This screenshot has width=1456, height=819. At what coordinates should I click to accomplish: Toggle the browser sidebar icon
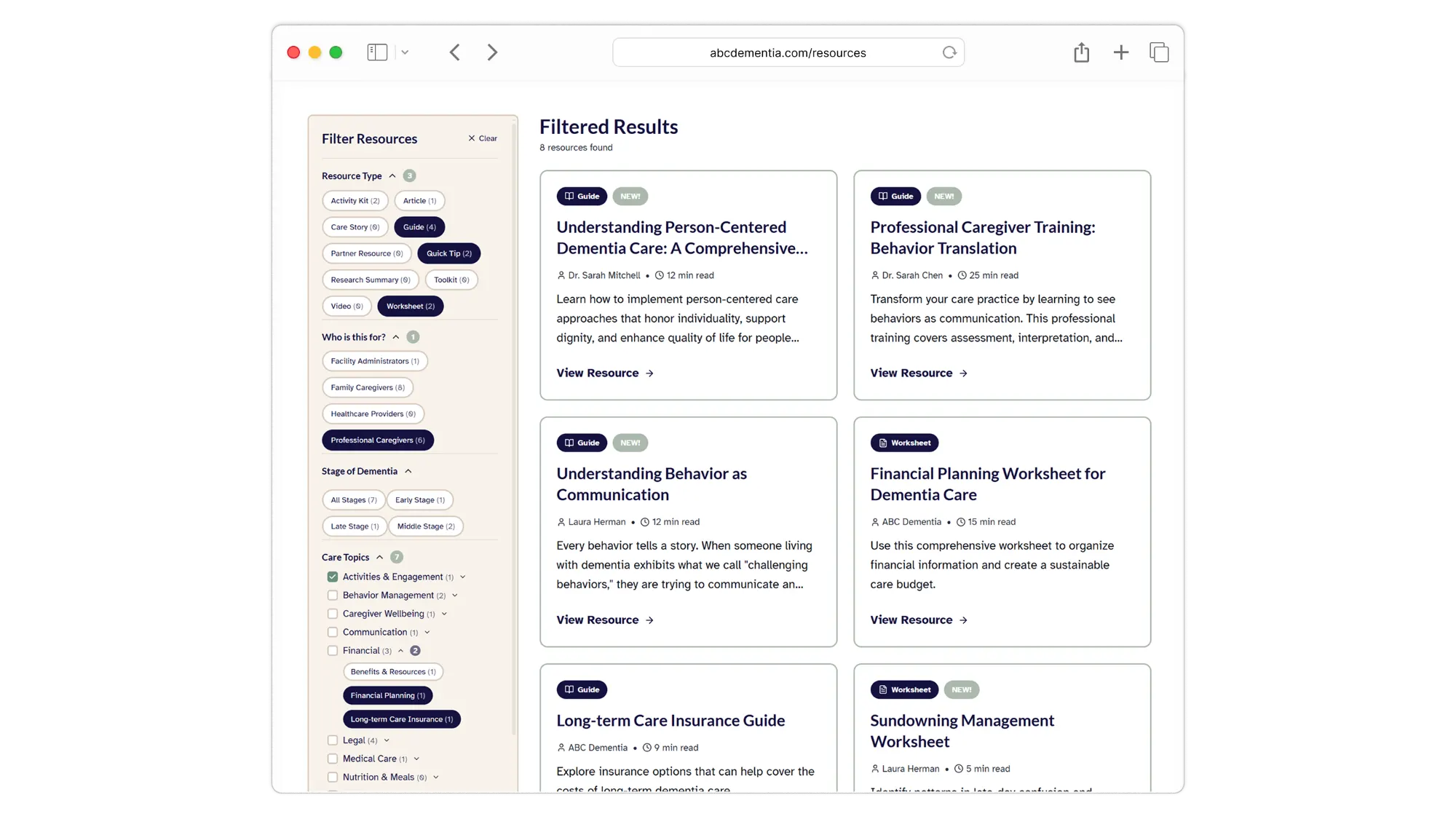coord(377,52)
